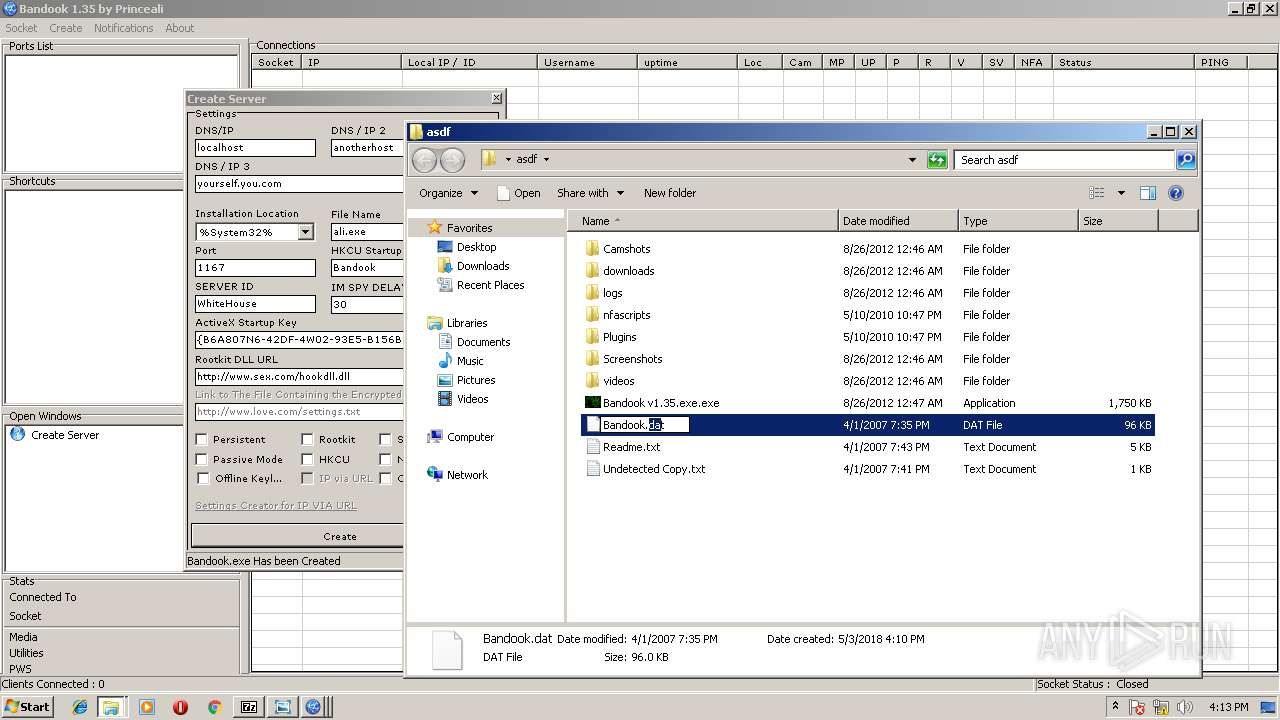
Task: Open the Socket menu in Bandook
Action: tap(21, 28)
